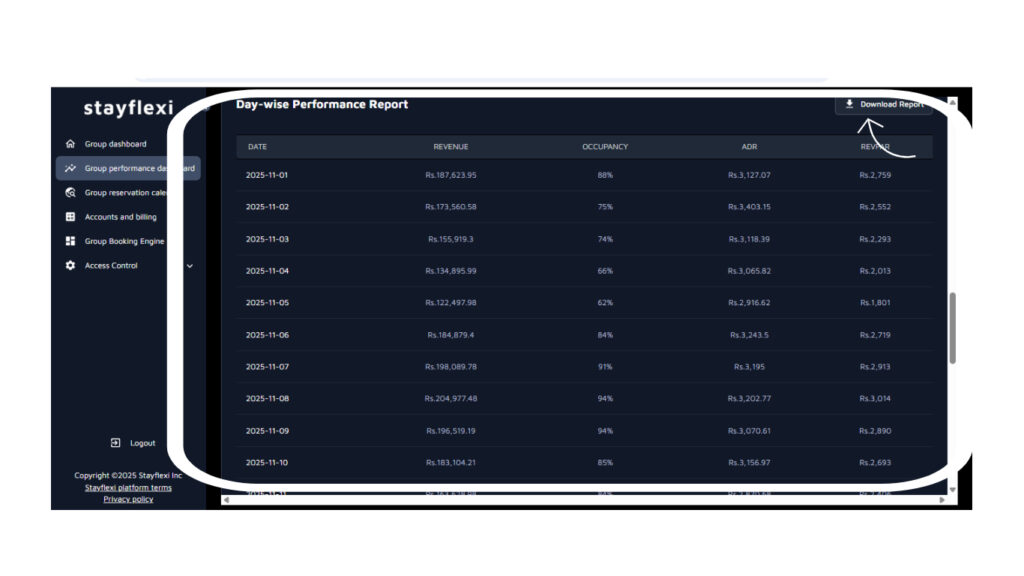Open the Accounts and billing menu
The width and height of the screenshot is (1024, 576).
point(120,217)
